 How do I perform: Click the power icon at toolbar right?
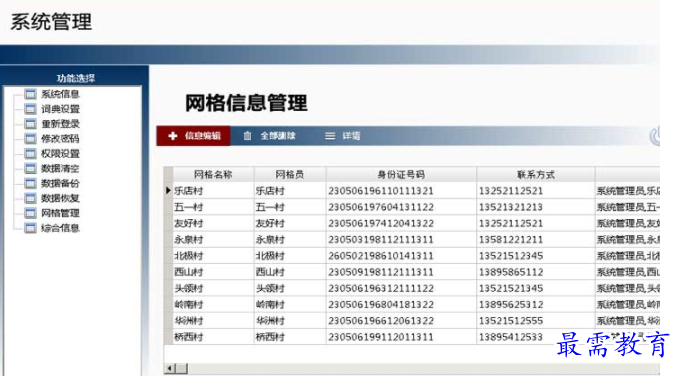pos(655,136)
